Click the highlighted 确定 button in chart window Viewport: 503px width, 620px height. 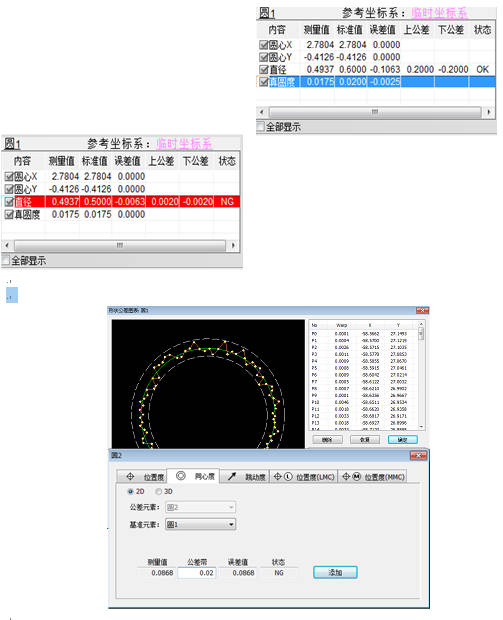[403, 440]
